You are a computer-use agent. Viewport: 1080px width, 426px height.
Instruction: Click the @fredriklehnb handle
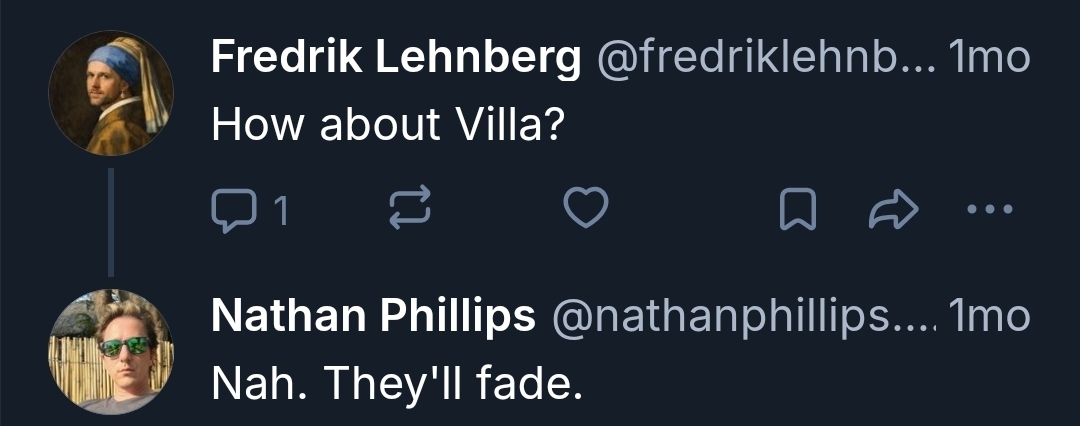click(x=765, y=59)
